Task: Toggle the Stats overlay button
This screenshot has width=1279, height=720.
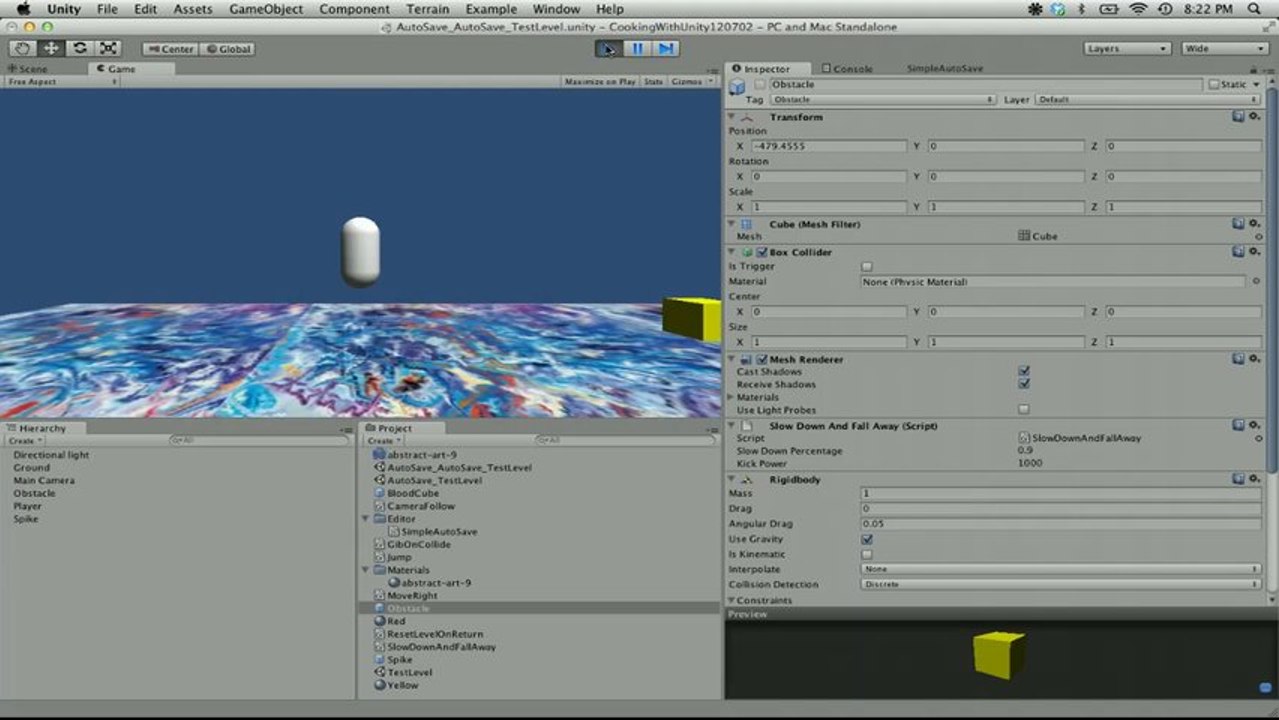Action: pyautogui.click(x=653, y=81)
